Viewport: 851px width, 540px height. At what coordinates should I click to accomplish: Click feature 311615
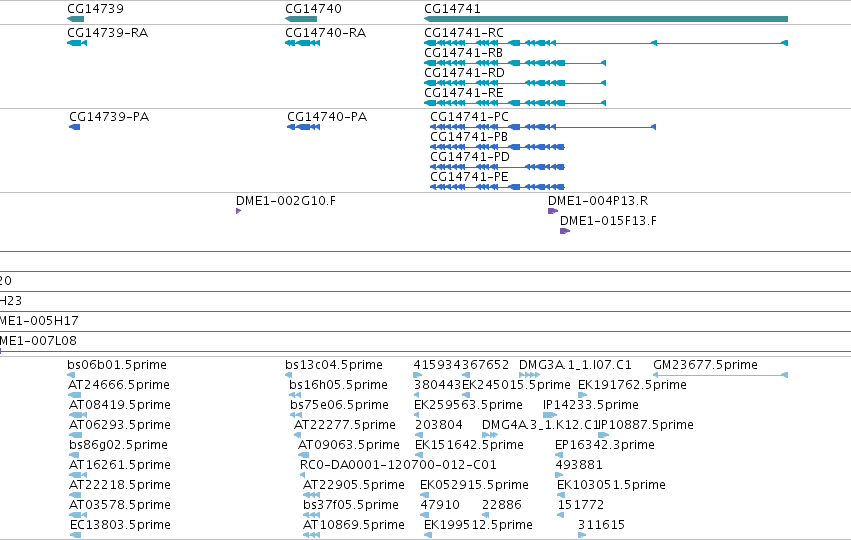(601, 525)
